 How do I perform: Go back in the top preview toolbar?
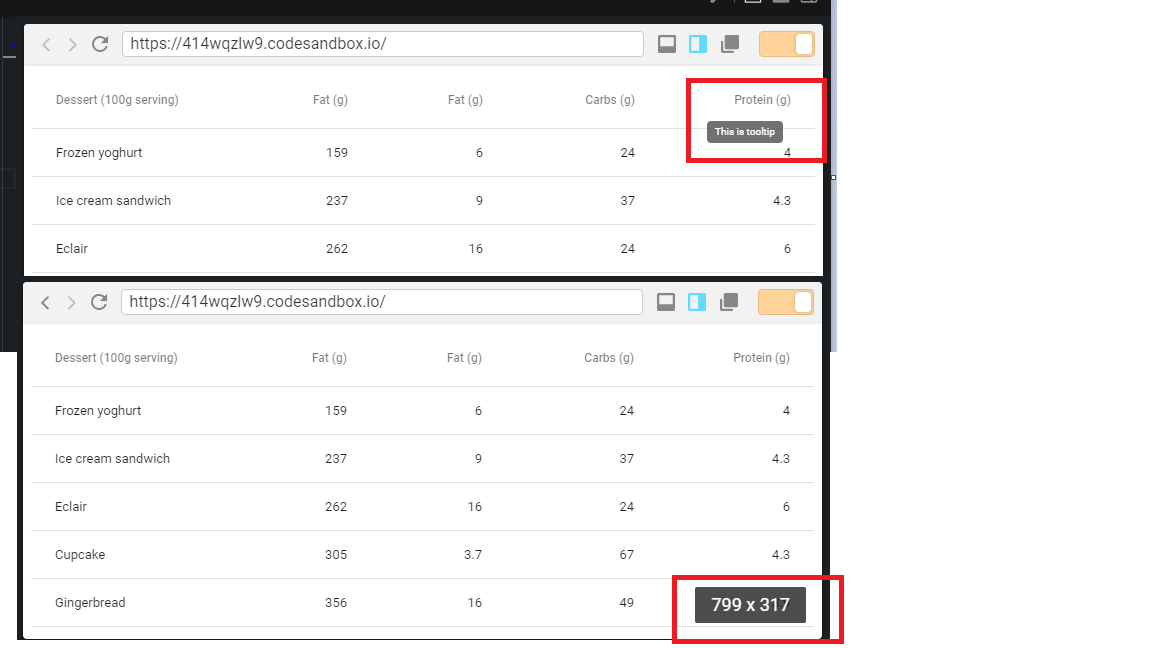46,44
